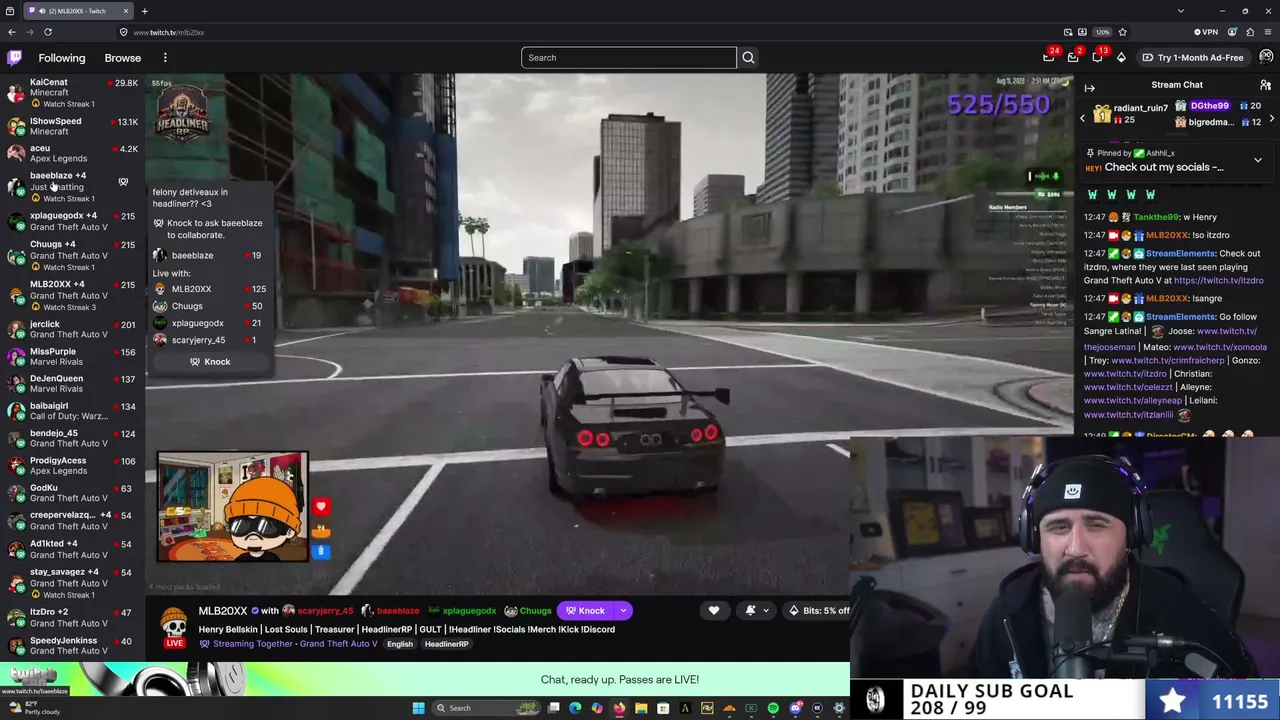Open ProdigyAces channel in sidebar
This screenshot has width=1280, height=720.
click(x=72, y=465)
